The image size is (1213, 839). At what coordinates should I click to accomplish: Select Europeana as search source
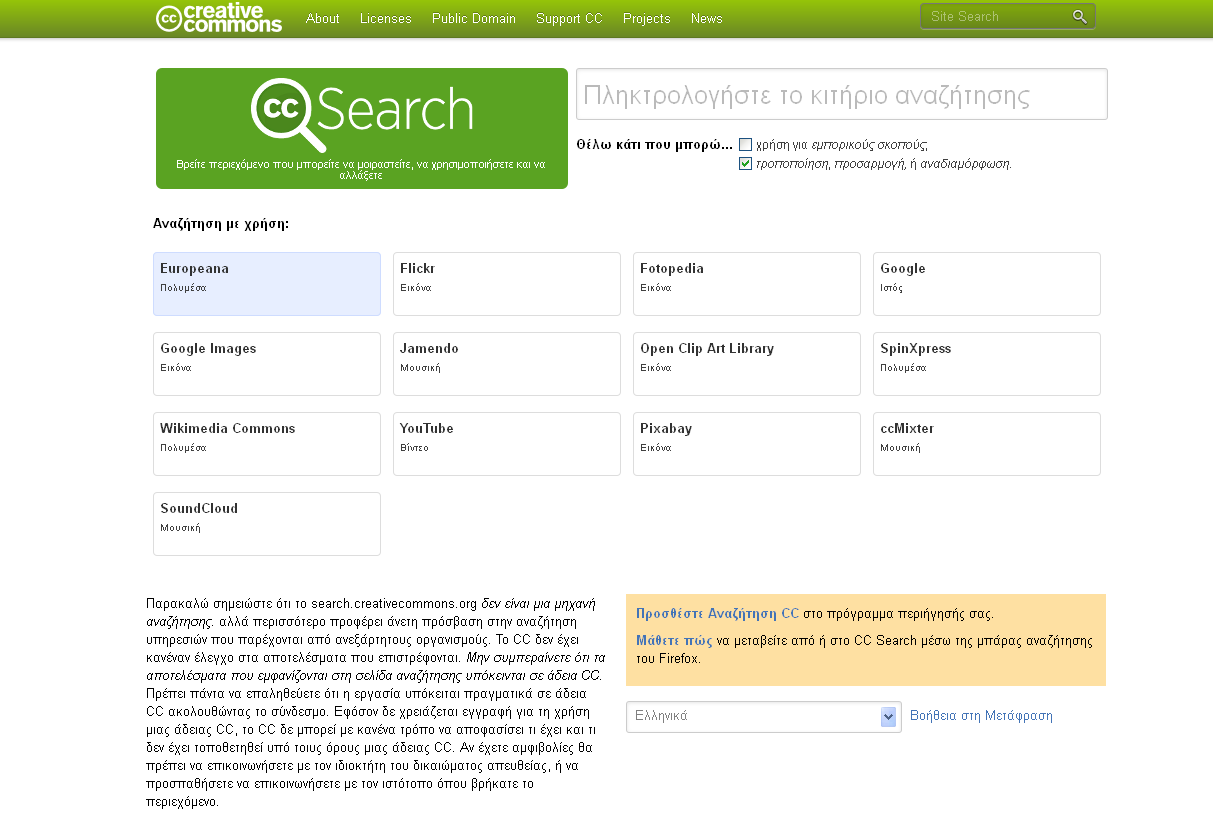(x=267, y=284)
